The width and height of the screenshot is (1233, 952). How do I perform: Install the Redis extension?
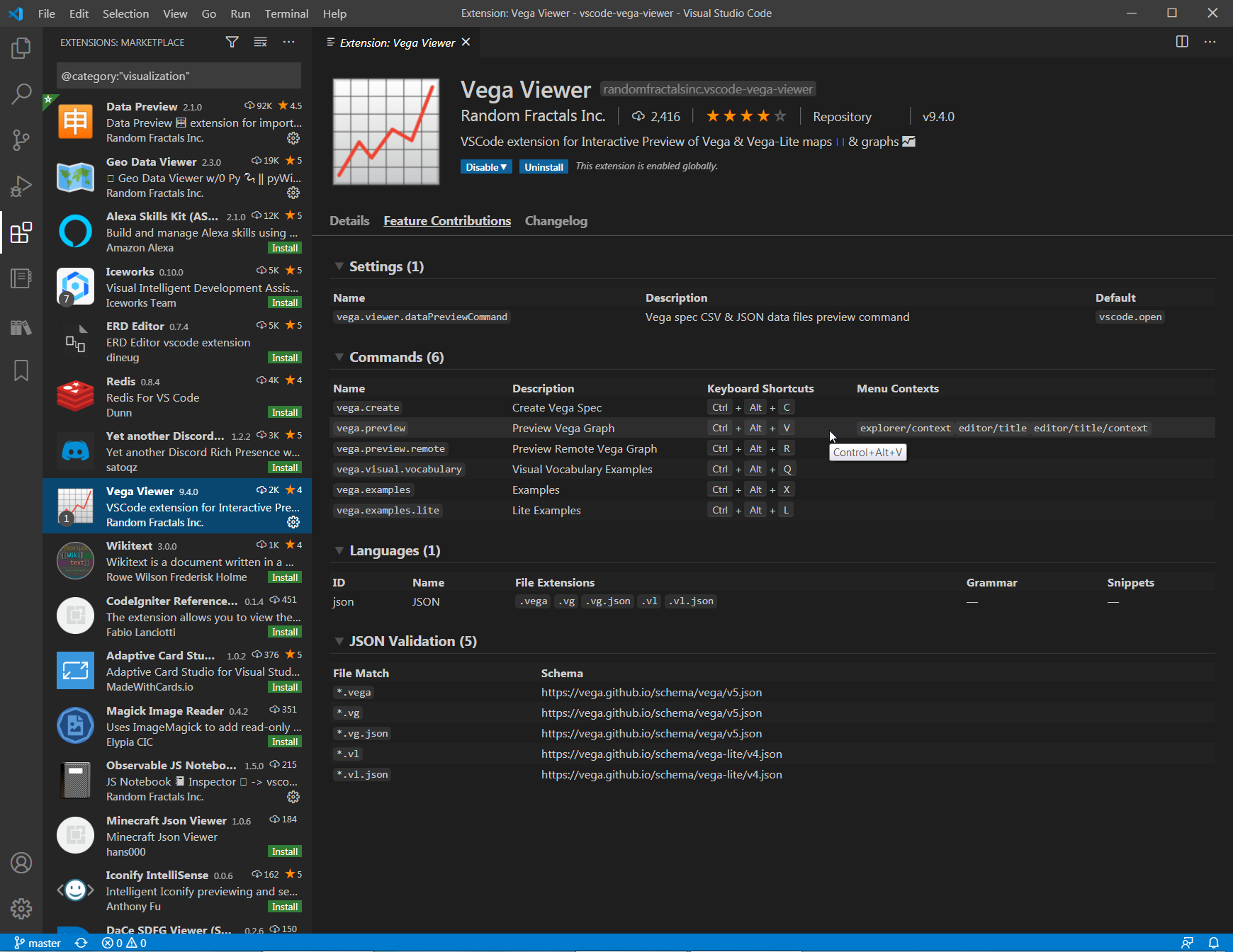click(x=285, y=412)
